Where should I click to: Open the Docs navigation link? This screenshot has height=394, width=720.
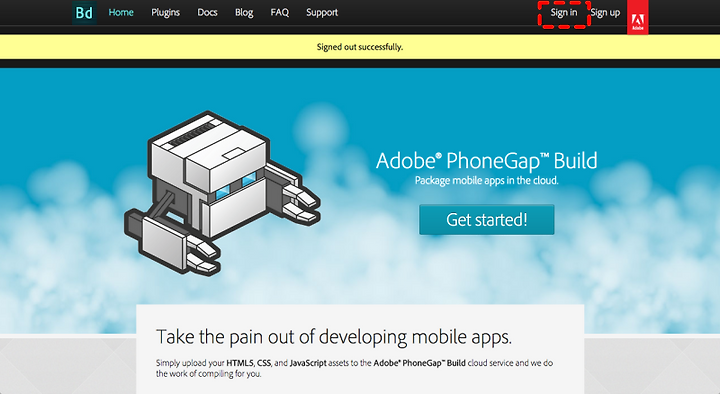click(x=207, y=12)
